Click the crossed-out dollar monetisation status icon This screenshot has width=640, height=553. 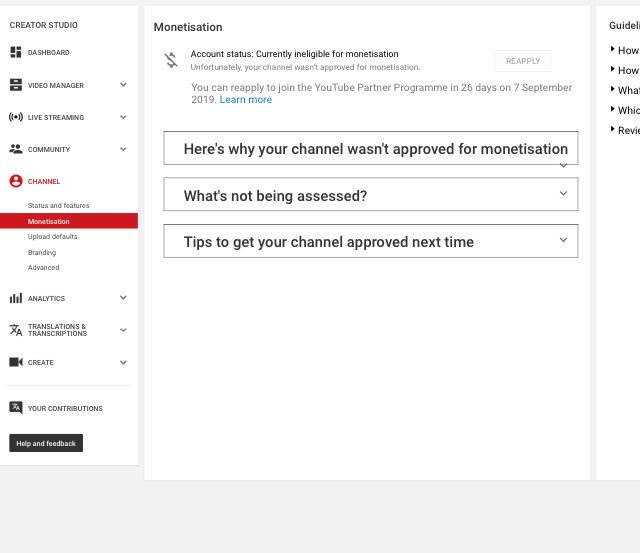click(171, 60)
